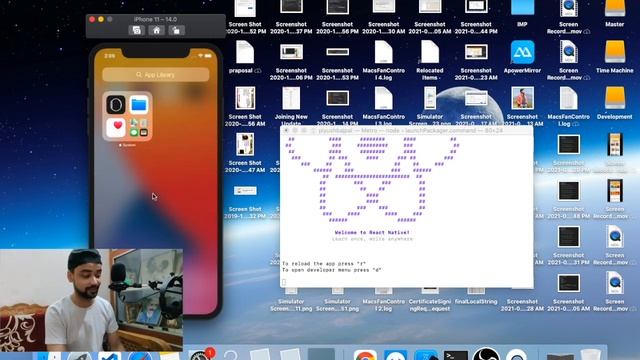Click the Simulator window title 'iPhone 11 – 14.0'

coord(156,19)
